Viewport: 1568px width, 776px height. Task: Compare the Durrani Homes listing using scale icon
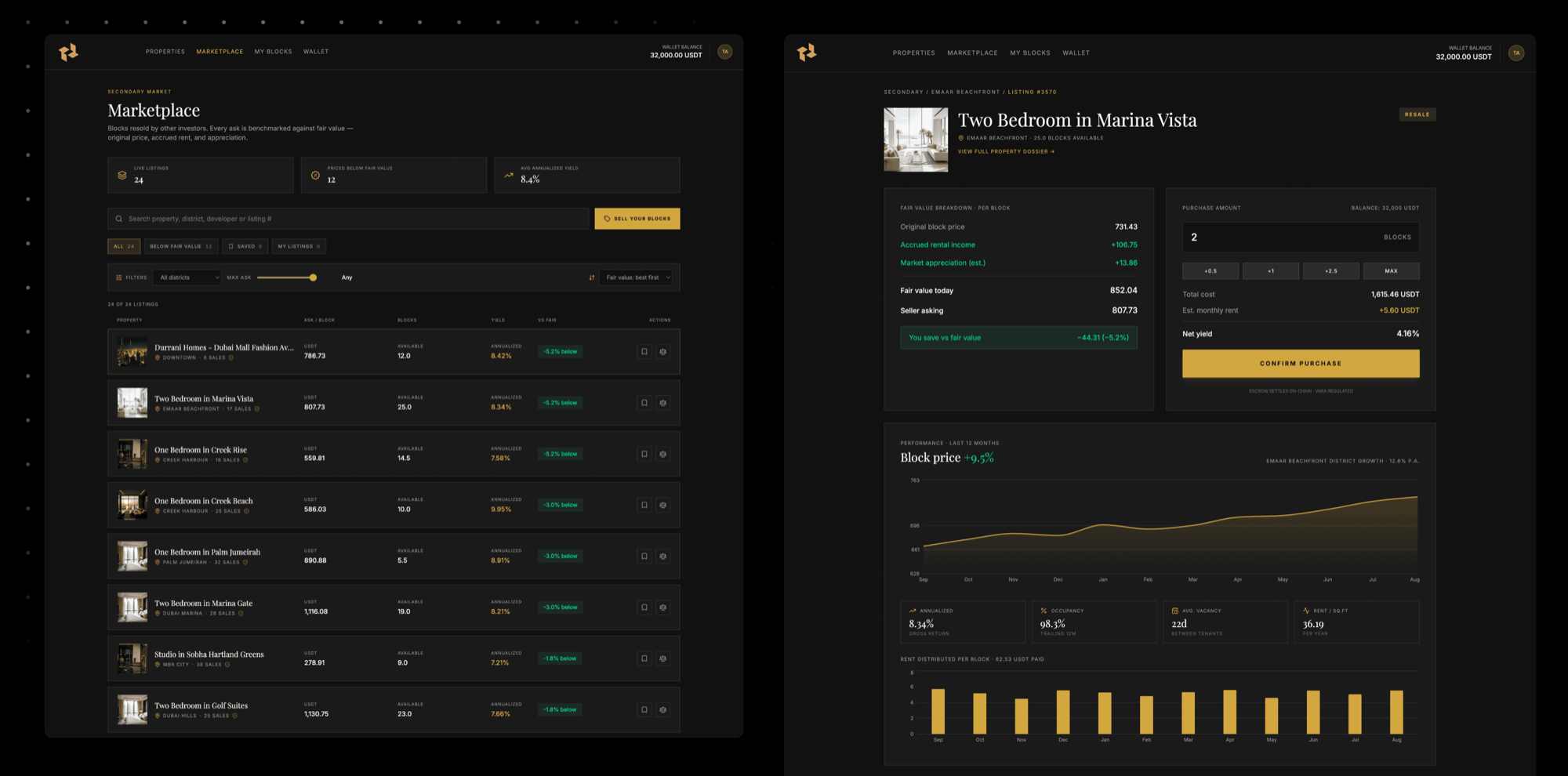[663, 352]
